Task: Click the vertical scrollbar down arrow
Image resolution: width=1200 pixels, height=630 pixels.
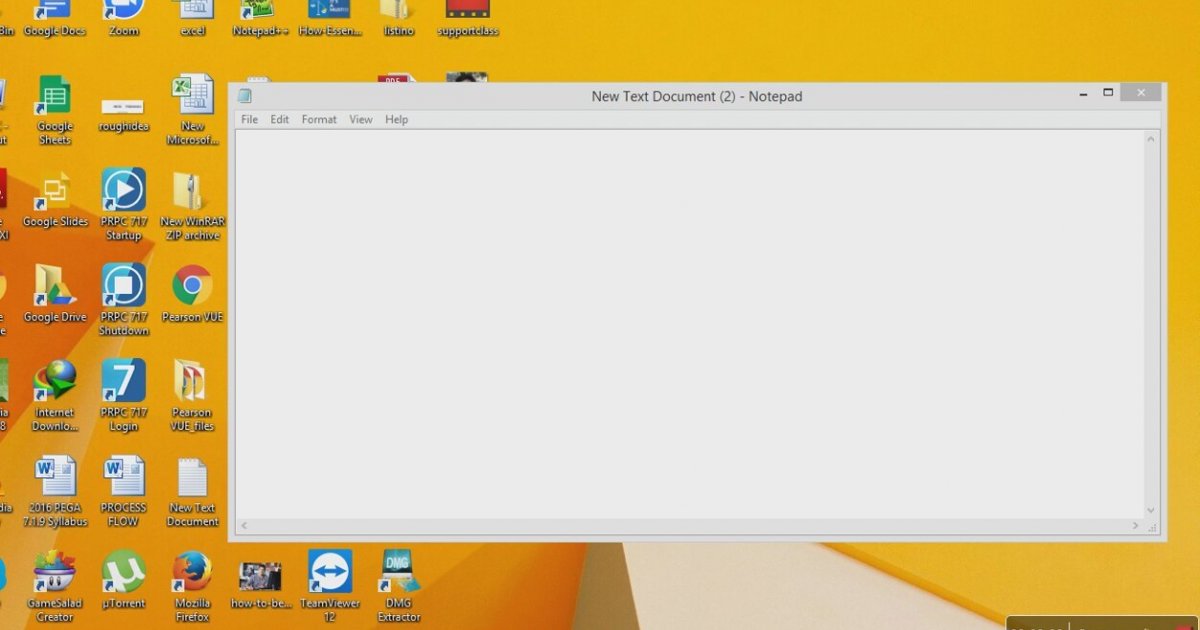Action: point(1151,510)
